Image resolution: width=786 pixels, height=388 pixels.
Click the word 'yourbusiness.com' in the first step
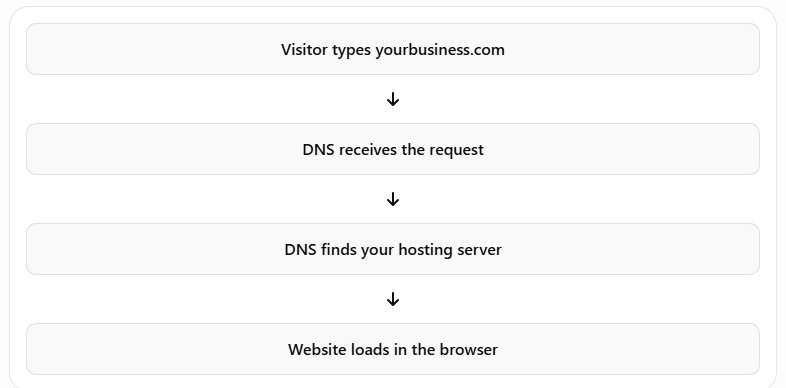tap(440, 50)
